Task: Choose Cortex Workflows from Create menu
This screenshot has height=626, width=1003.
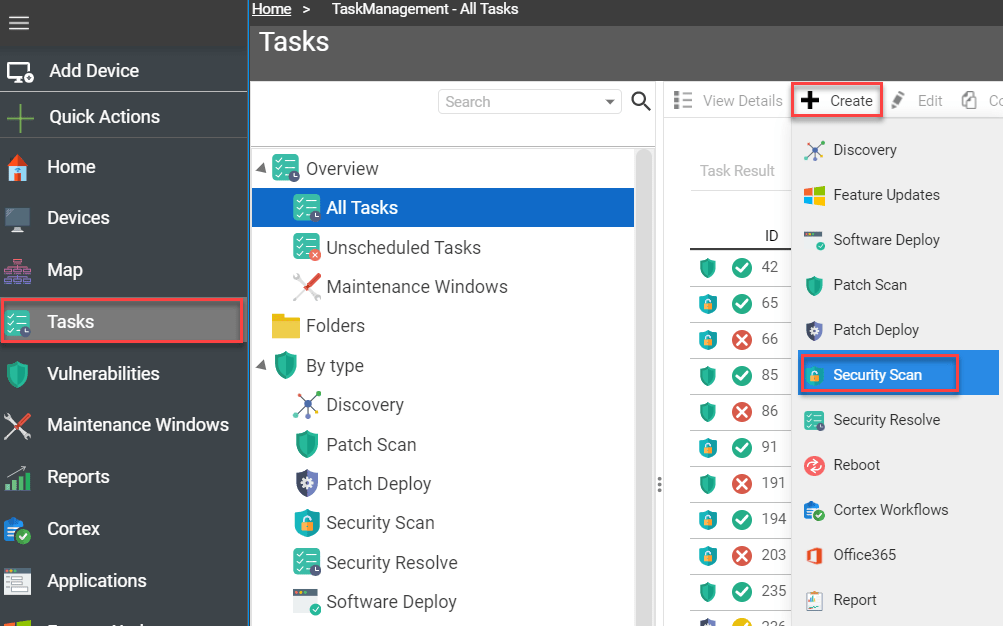Action: tap(896, 510)
